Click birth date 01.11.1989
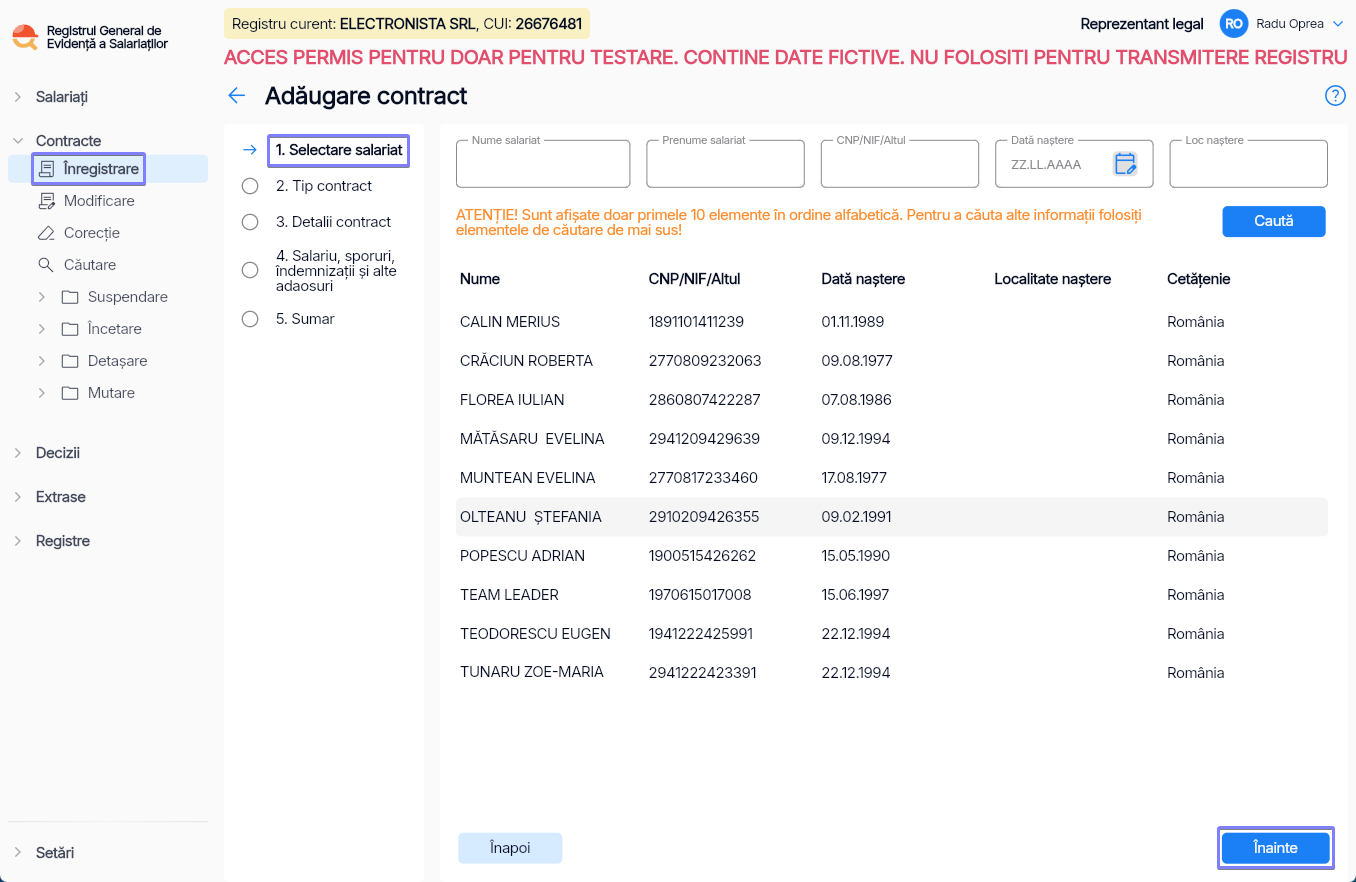The height and width of the screenshot is (882, 1356). point(853,322)
